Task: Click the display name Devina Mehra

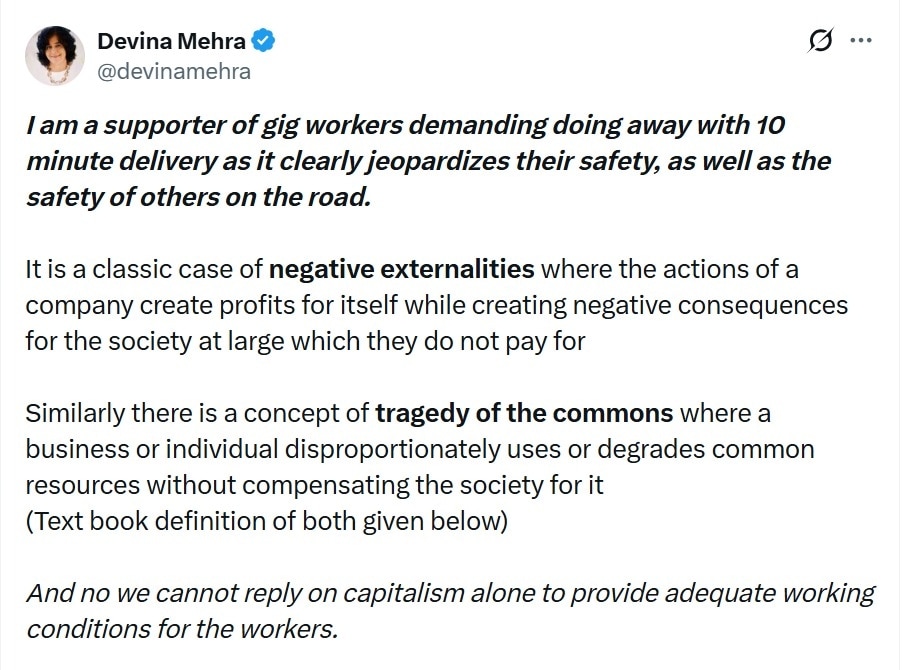Action: tap(173, 41)
